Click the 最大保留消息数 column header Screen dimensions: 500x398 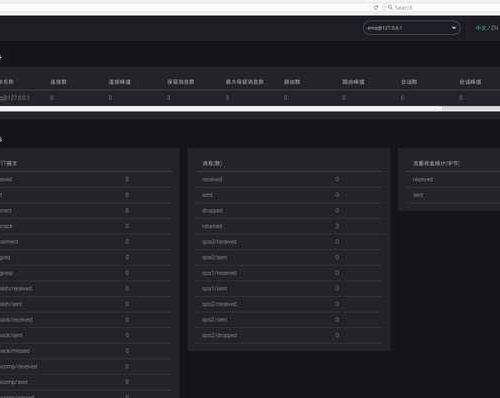[x=245, y=82]
